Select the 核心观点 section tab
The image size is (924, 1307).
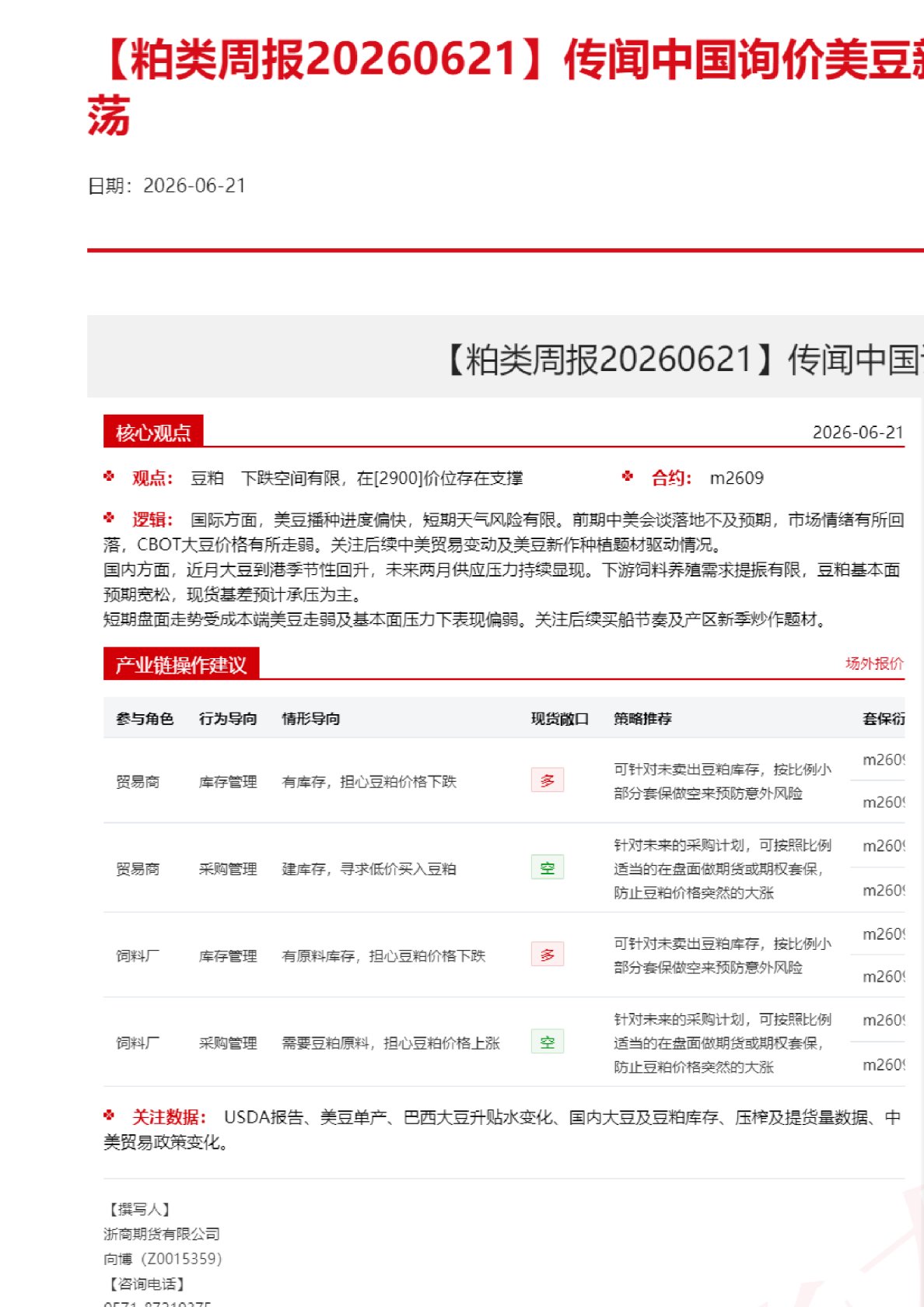(x=153, y=432)
